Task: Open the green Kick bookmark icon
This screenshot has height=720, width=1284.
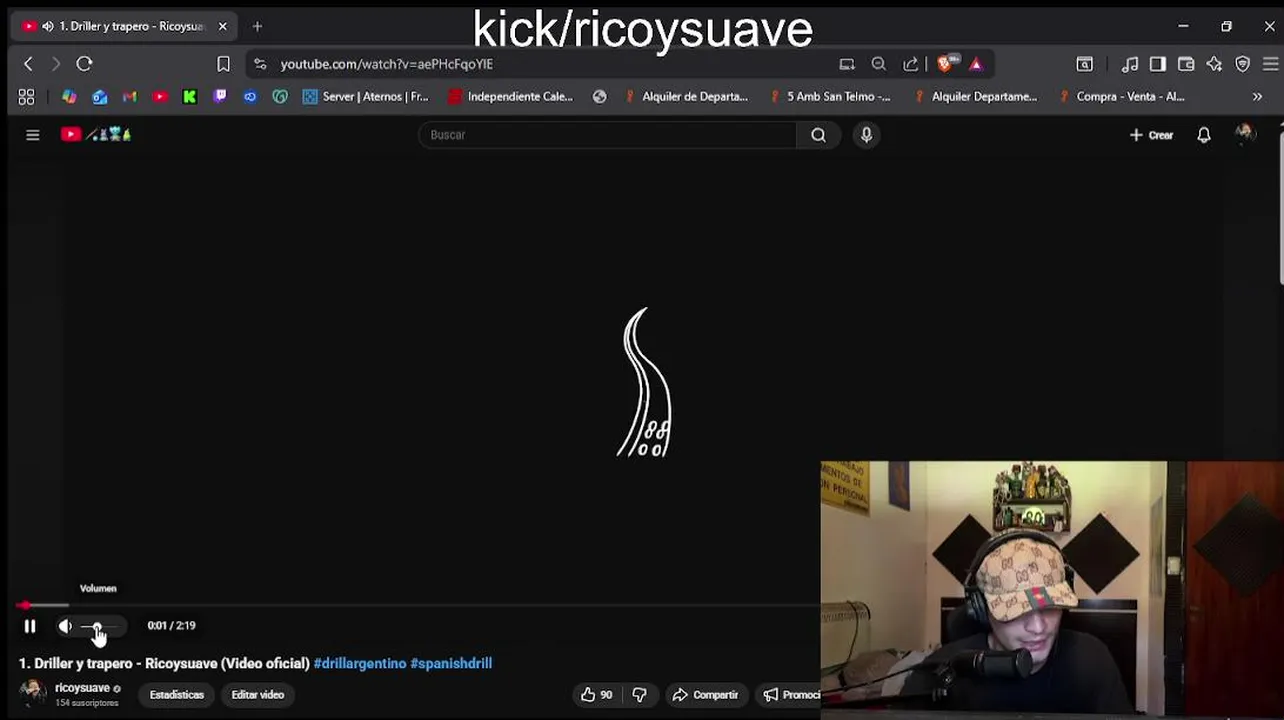Action: 190,97
